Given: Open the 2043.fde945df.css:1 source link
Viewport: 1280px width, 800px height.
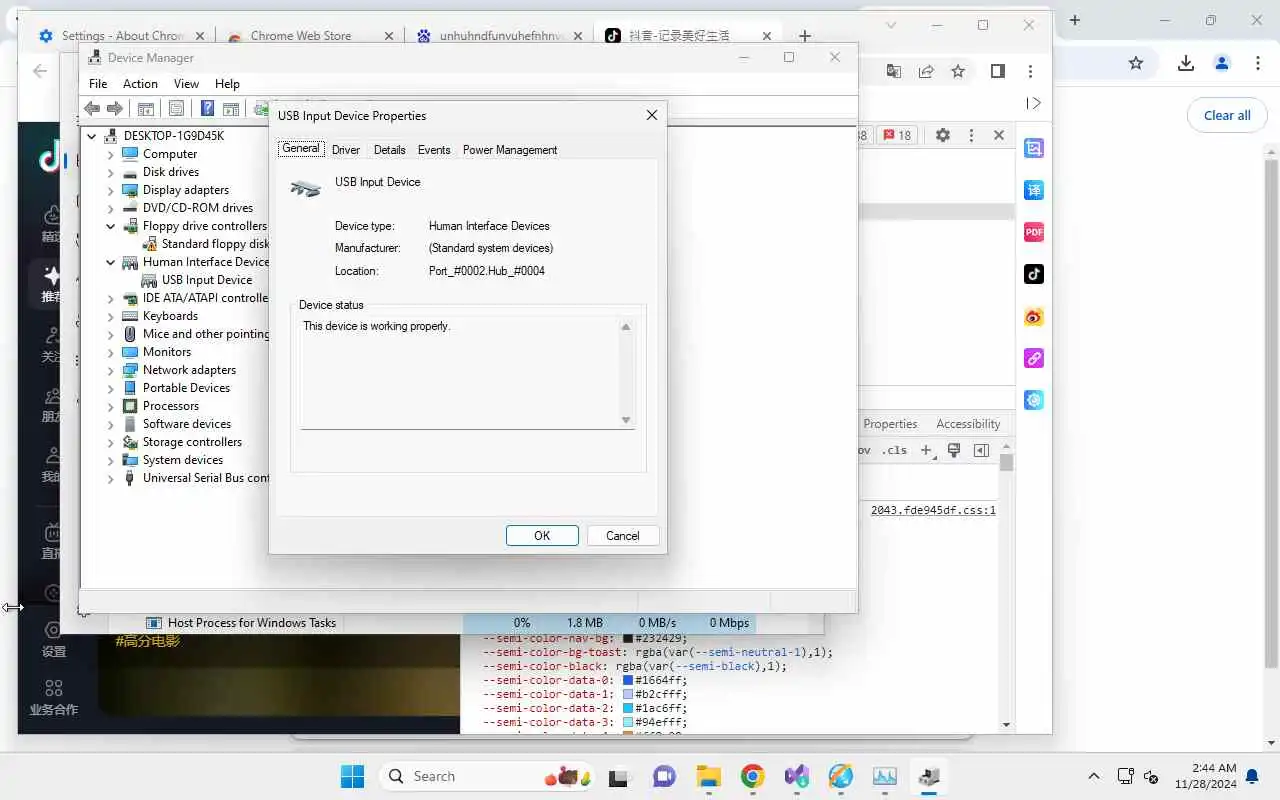Looking at the screenshot, I should pos(933,510).
